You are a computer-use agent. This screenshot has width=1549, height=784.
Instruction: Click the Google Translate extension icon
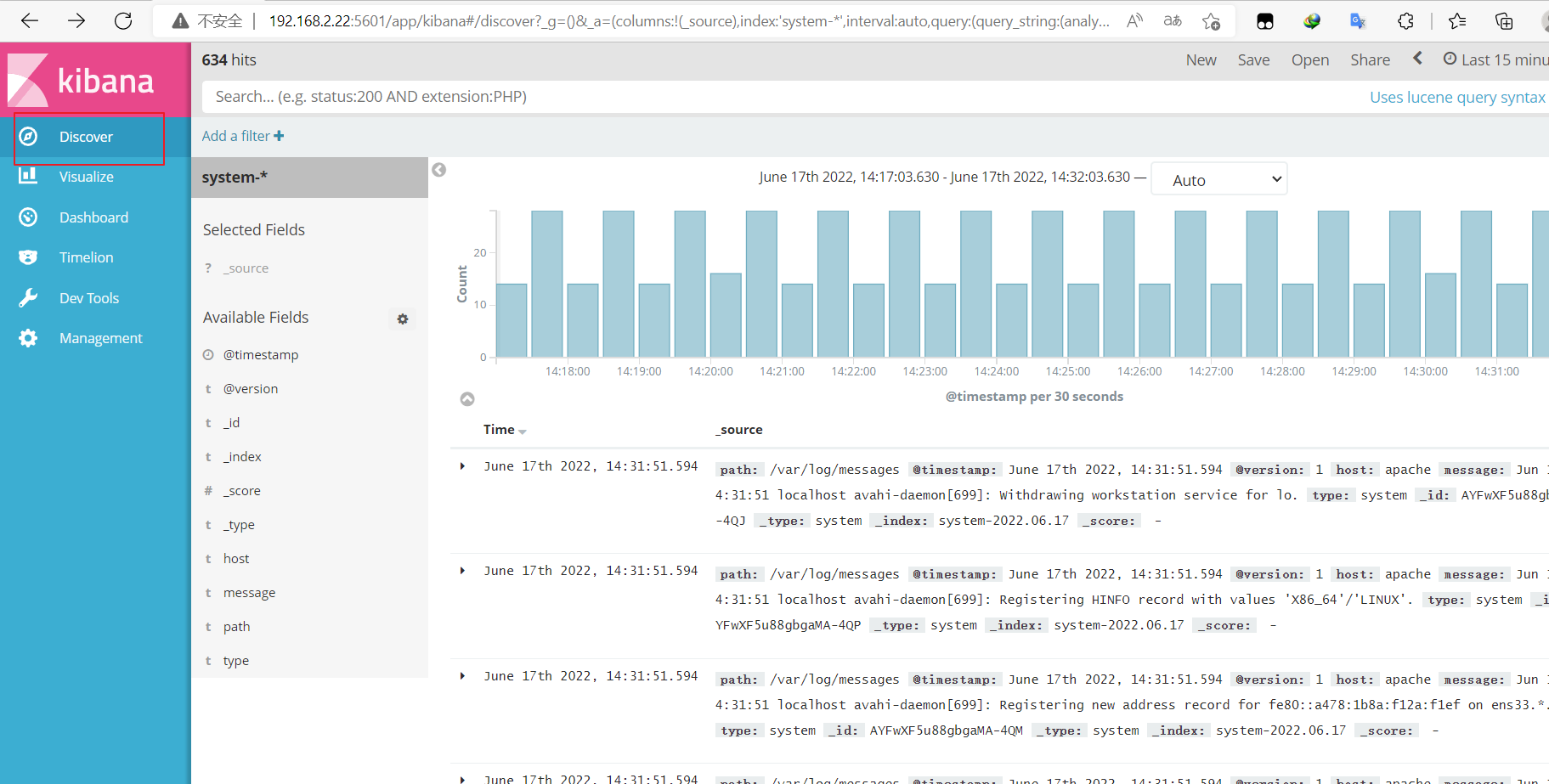(1358, 21)
